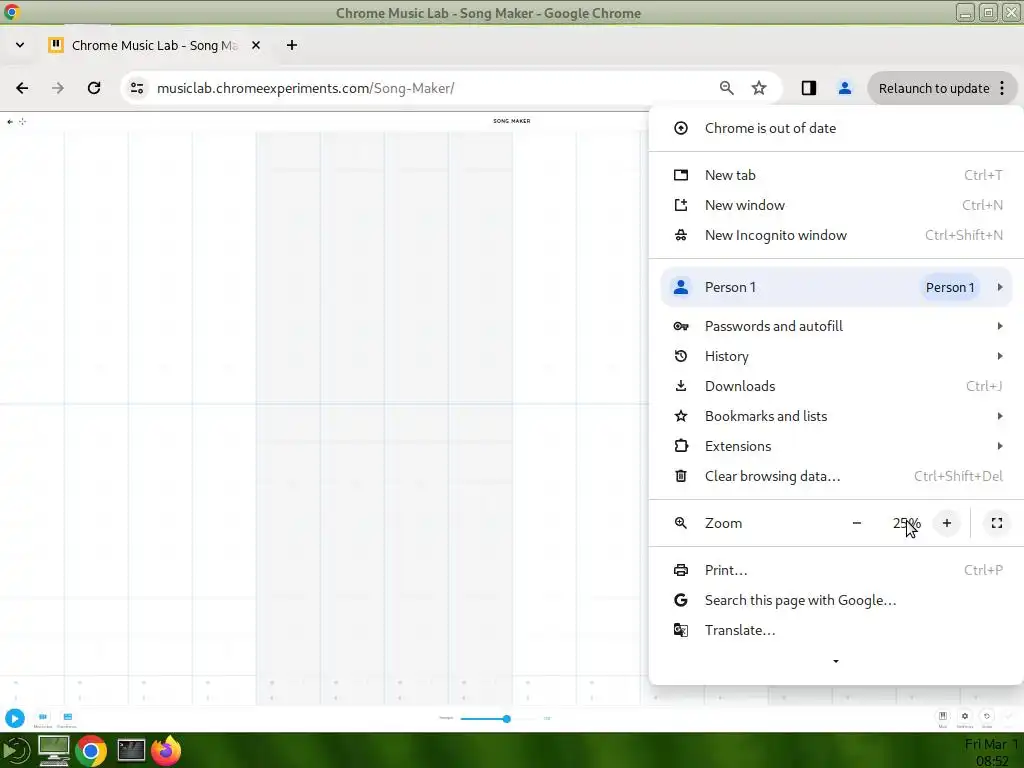
Task: Open Downloads from the menu
Action: click(x=836, y=386)
